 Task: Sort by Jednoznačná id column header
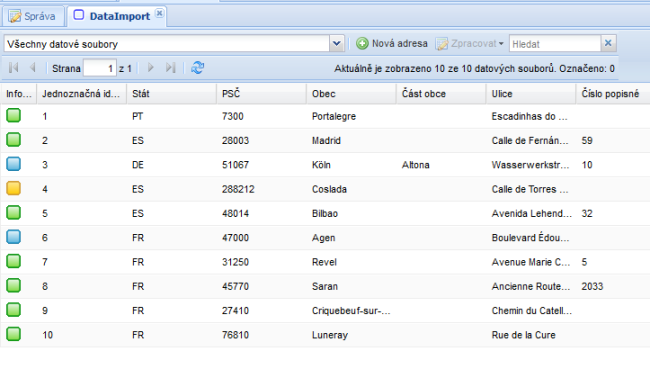click(82, 94)
